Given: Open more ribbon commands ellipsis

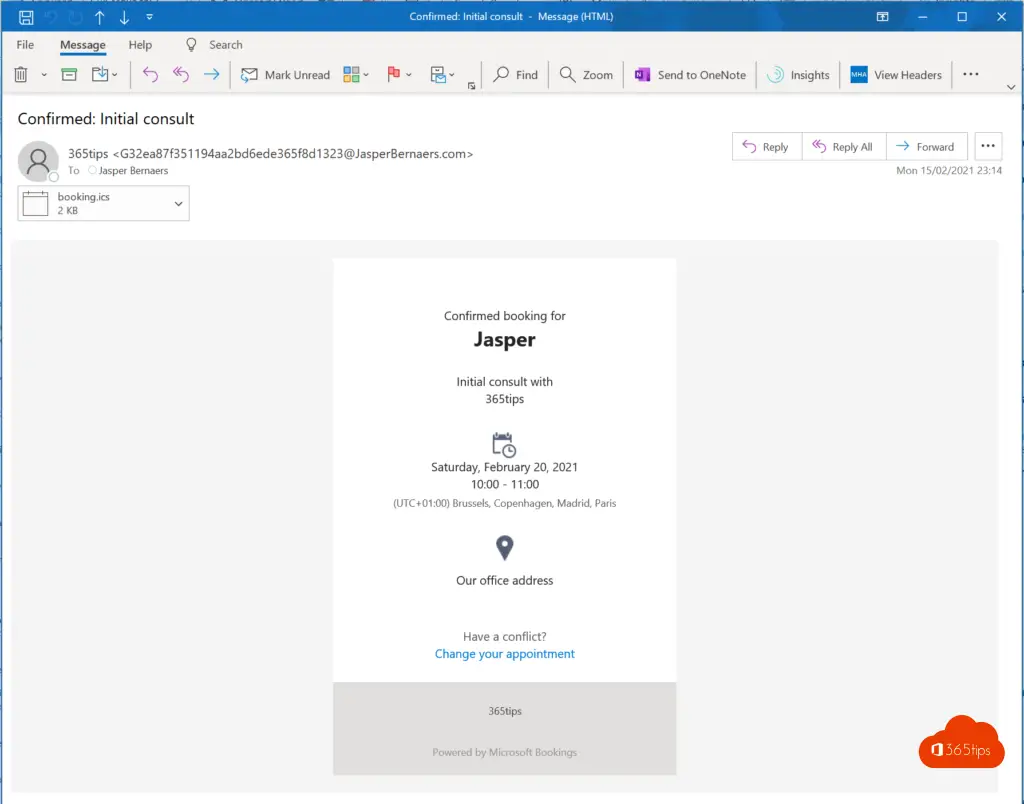Looking at the screenshot, I should 970,74.
